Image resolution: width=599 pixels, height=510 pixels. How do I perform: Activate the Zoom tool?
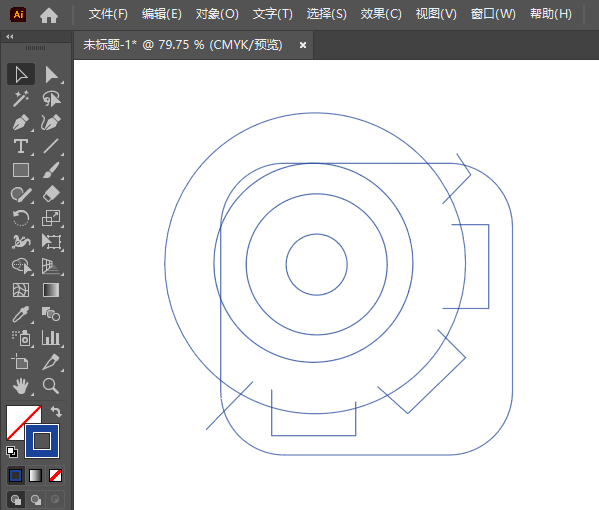(x=51, y=386)
